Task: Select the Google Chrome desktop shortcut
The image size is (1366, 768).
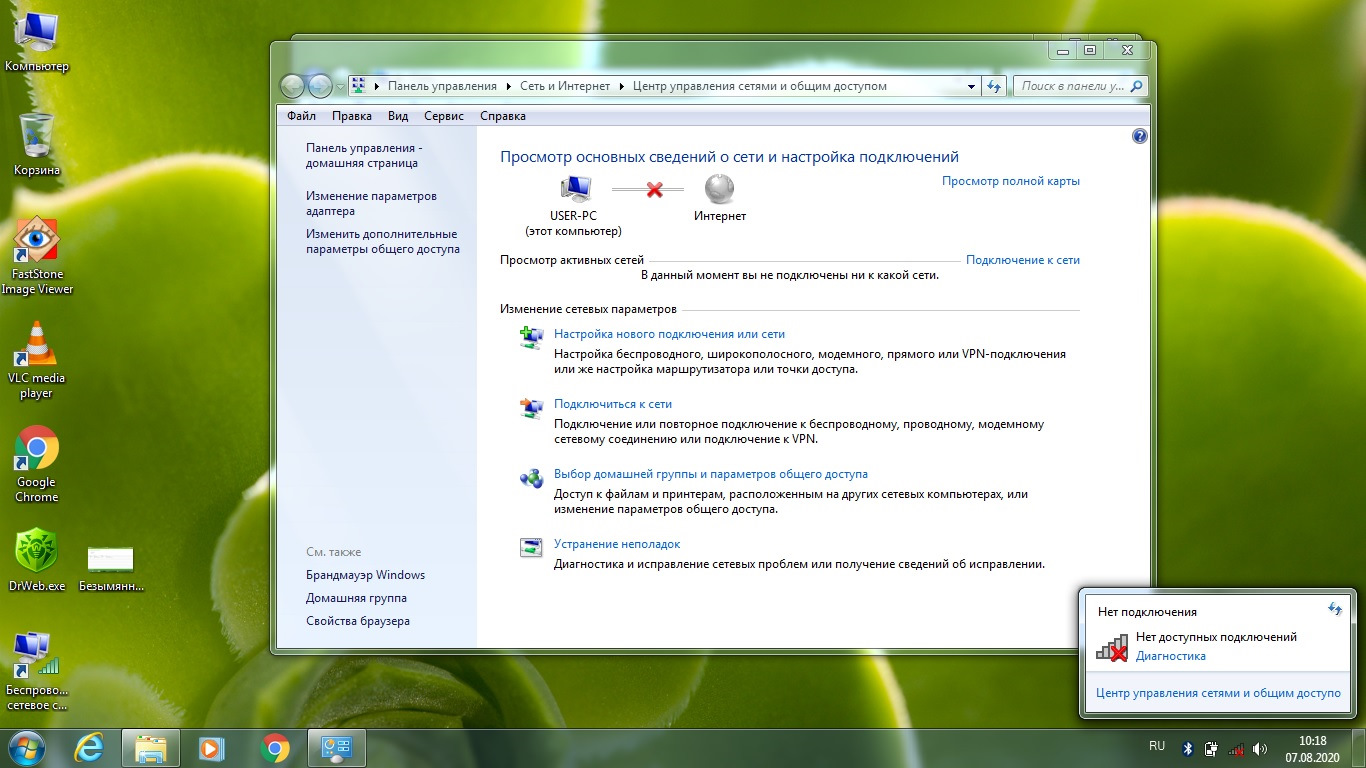Action: coord(36,465)
